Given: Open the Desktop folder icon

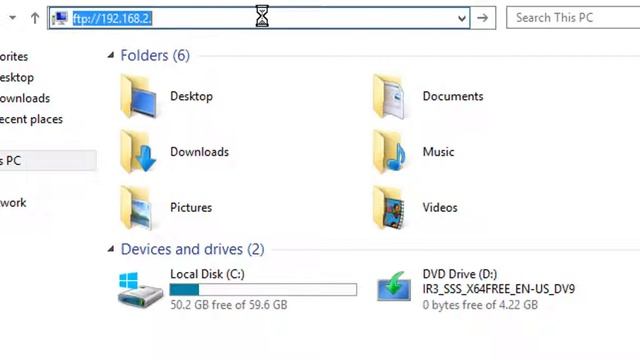Looking at the screenshot, I should 138,96.
